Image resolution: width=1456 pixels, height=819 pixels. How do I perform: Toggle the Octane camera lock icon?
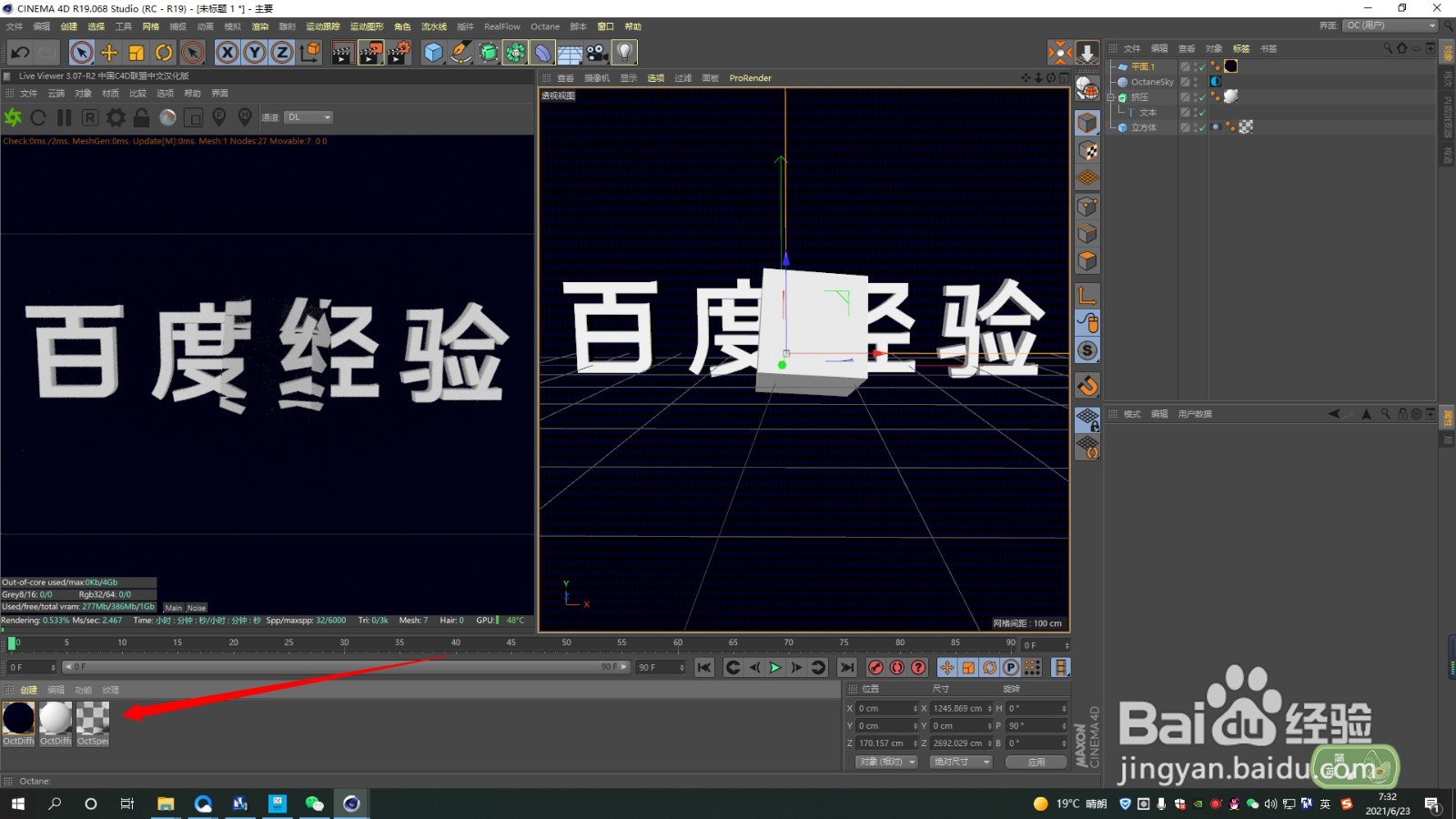point(141,117)
